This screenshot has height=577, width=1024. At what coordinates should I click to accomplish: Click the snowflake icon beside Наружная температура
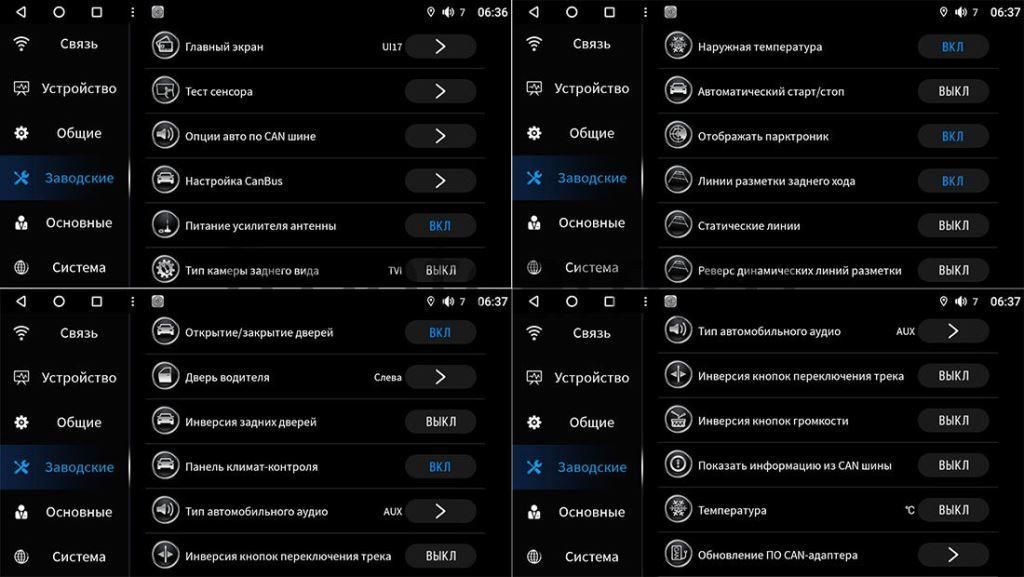678,46
